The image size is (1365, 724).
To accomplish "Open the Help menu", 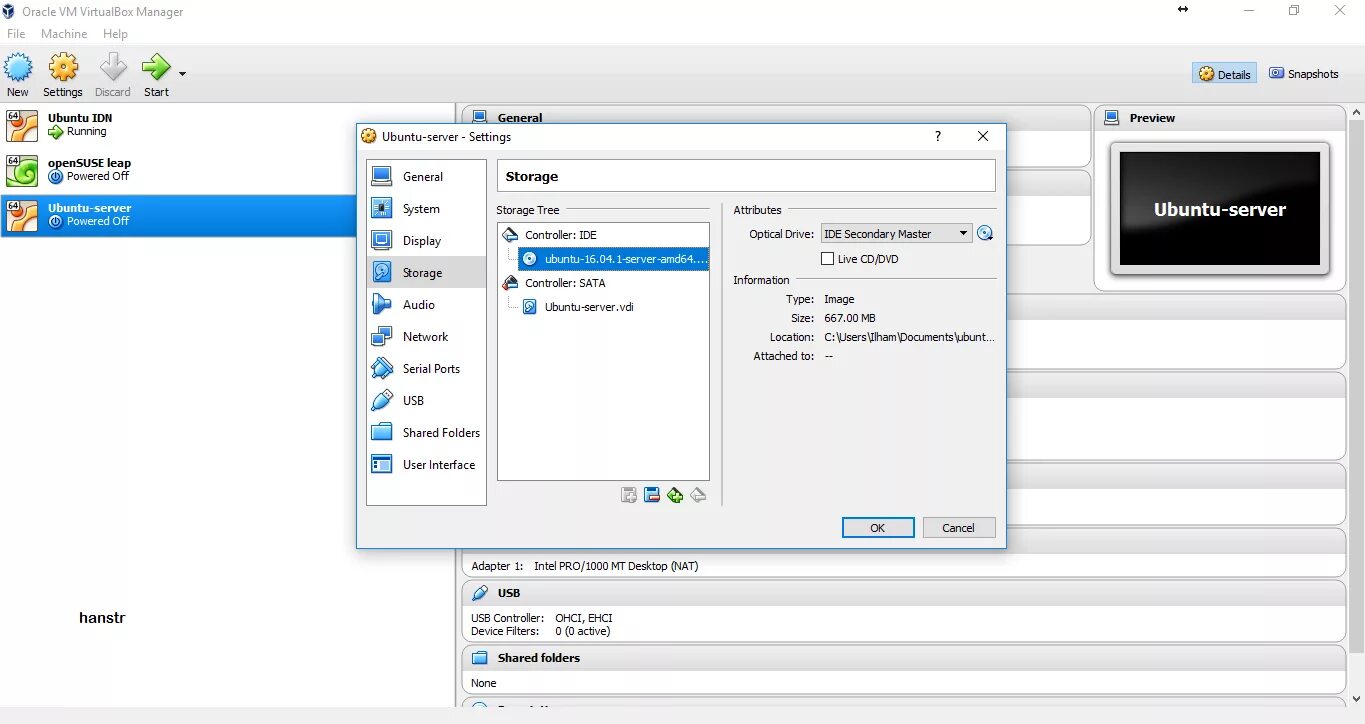I will pos(115,34).
